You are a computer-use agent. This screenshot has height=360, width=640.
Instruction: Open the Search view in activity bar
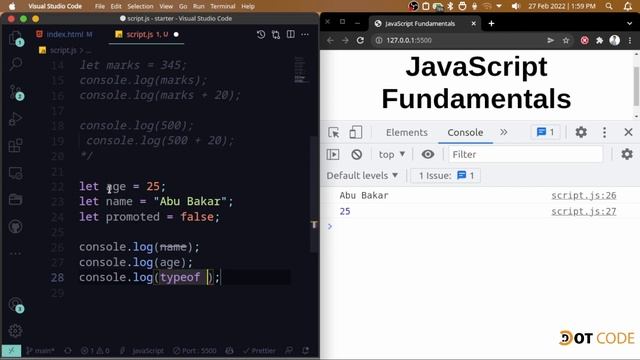click(x=16, y=64)
